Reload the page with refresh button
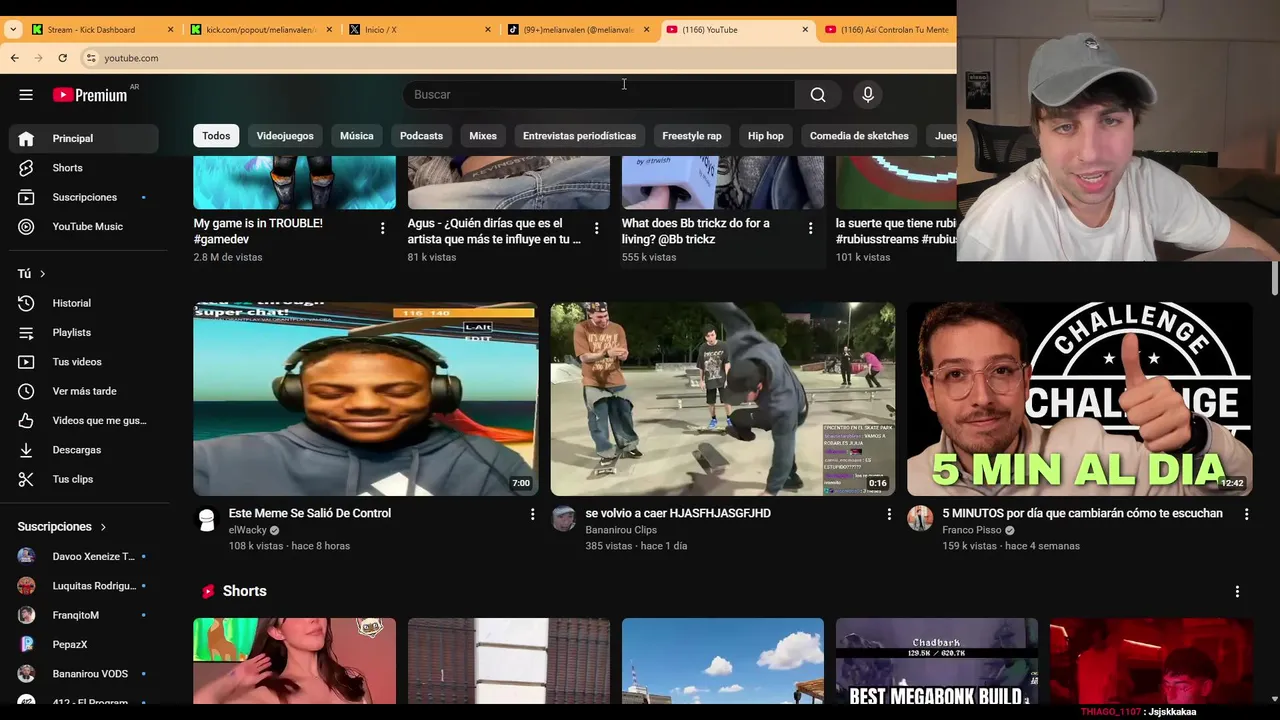The image size is (1280, 720). (62, 58)
